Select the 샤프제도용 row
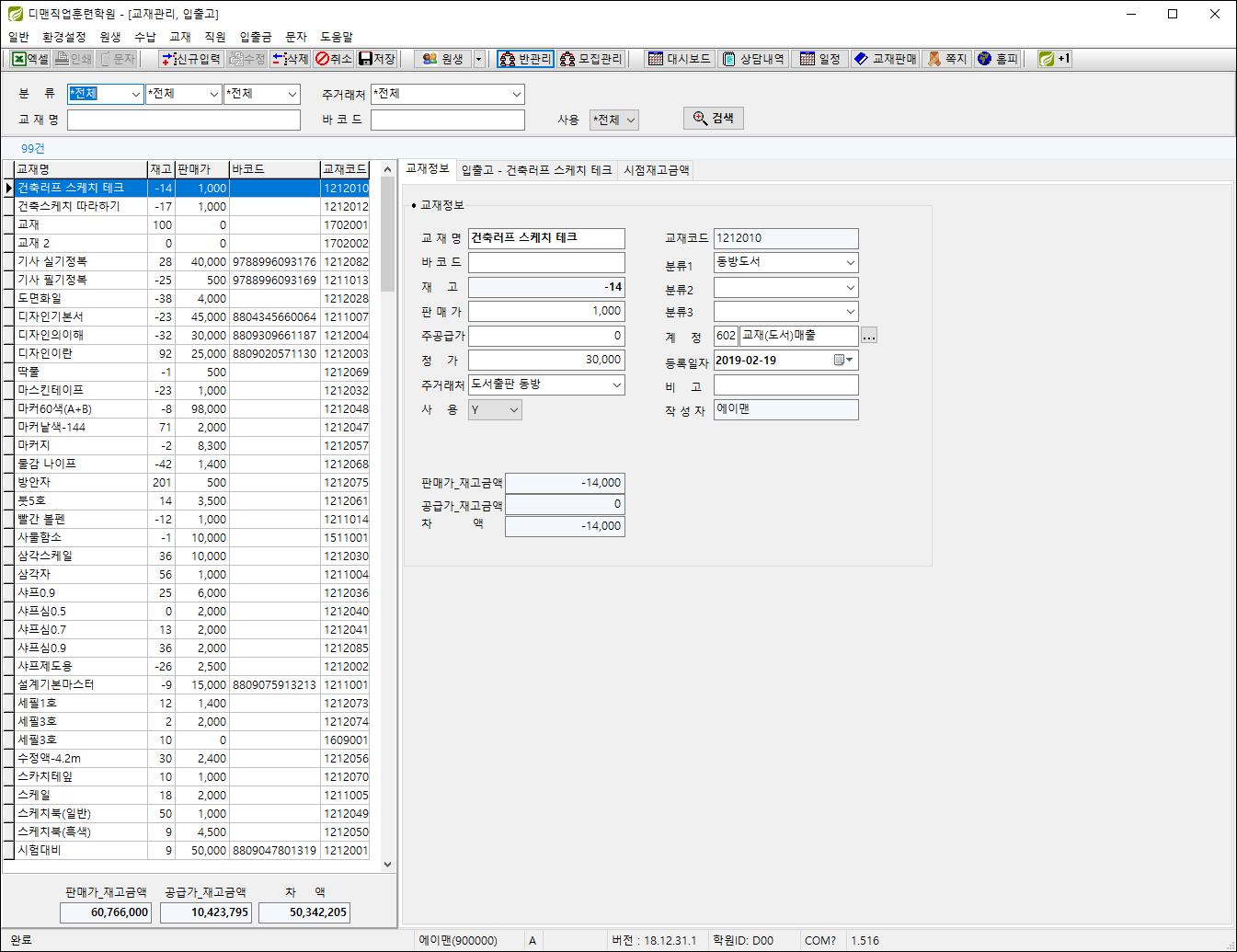Screen dimensions: 1237x952 (x=192, y=666)
